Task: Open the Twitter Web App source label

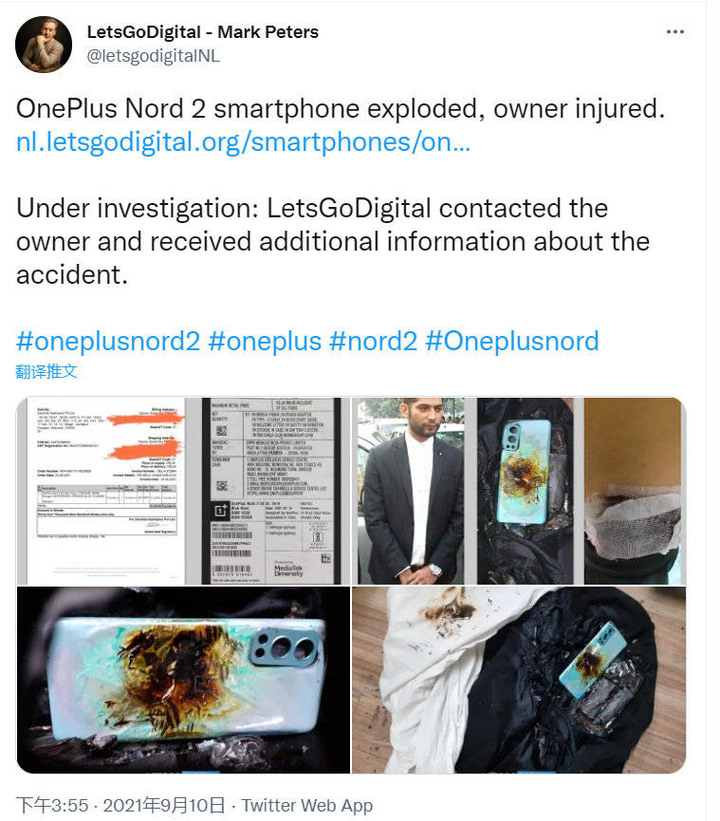Action: [x=307, y=805]
